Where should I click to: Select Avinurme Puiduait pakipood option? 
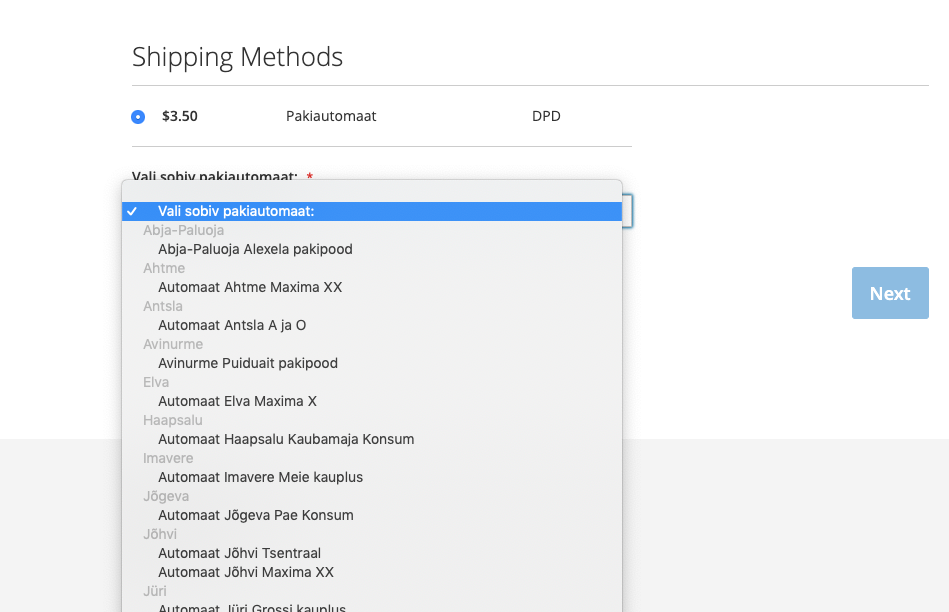pos(372,363)
